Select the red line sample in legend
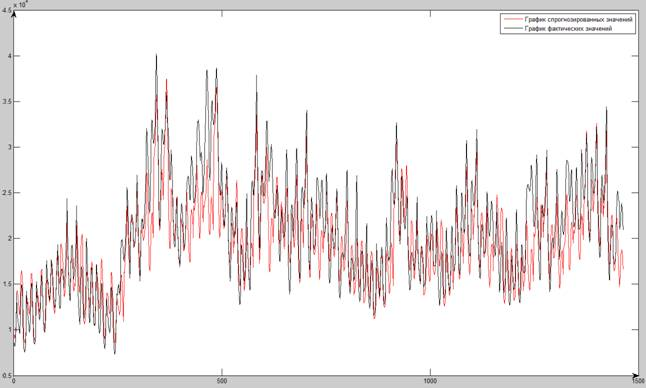Screen dimensions: 646x388 [x=512, y=19]
